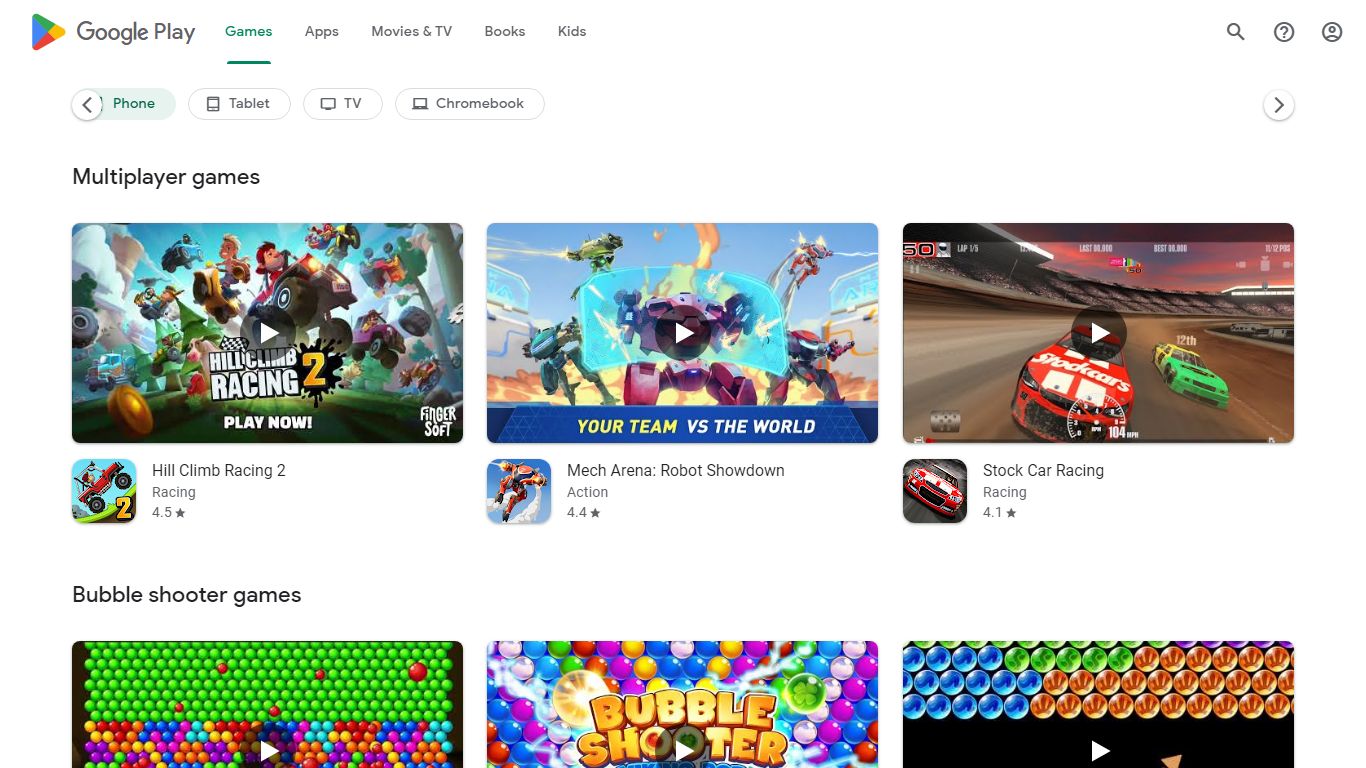Select the Chromebook filter chip

tap(470, 104)
